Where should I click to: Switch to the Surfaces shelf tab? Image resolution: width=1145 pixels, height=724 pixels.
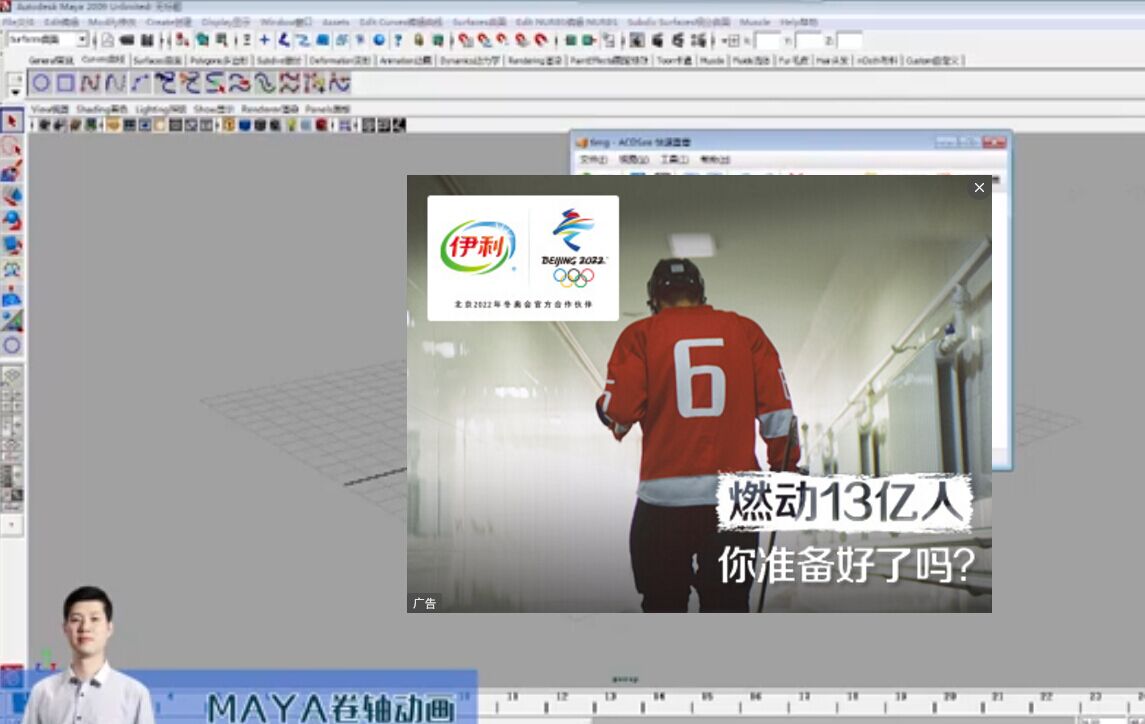[157, 61]
